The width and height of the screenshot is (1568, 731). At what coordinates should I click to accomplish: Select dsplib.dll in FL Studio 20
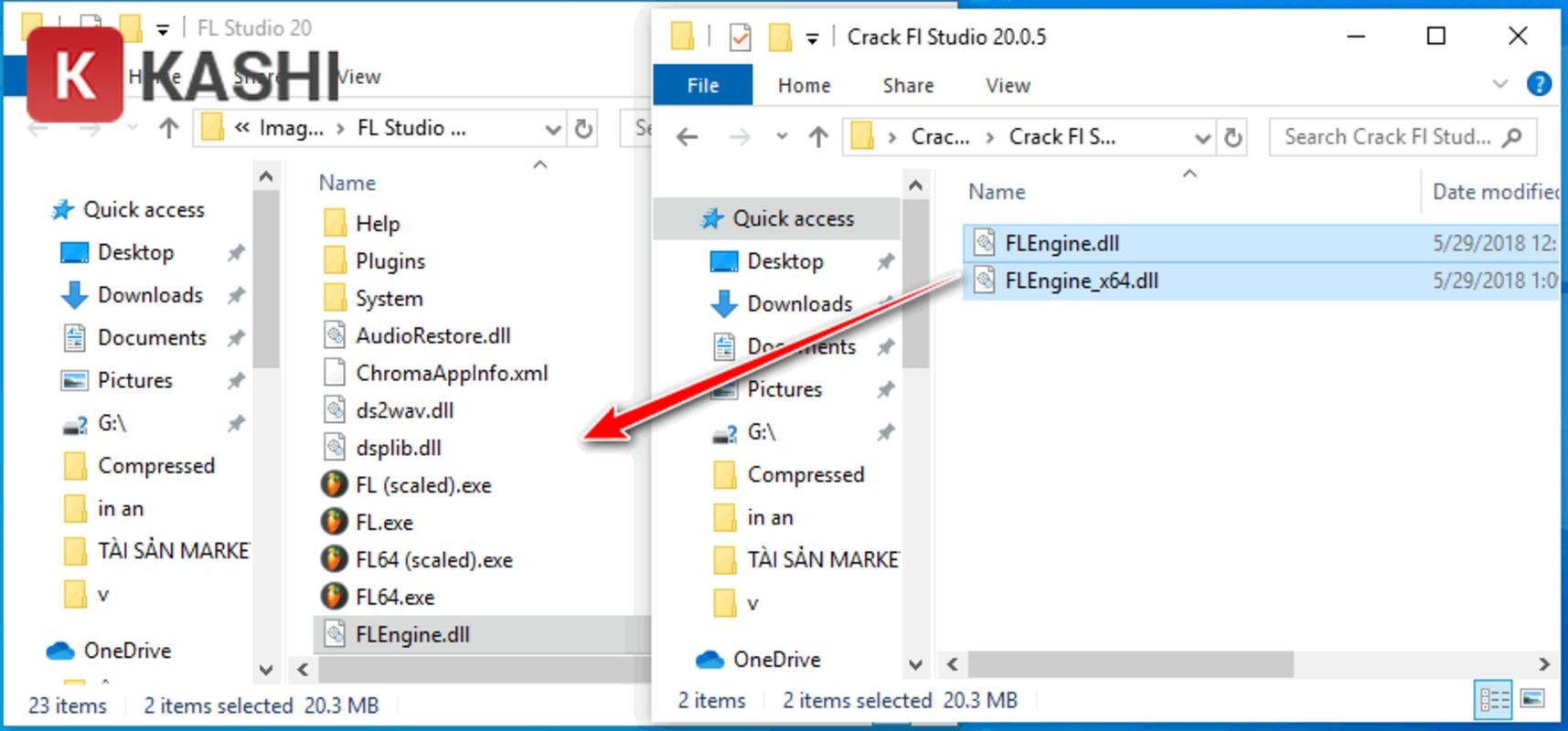pyautogui.click(x=399, y=448)
